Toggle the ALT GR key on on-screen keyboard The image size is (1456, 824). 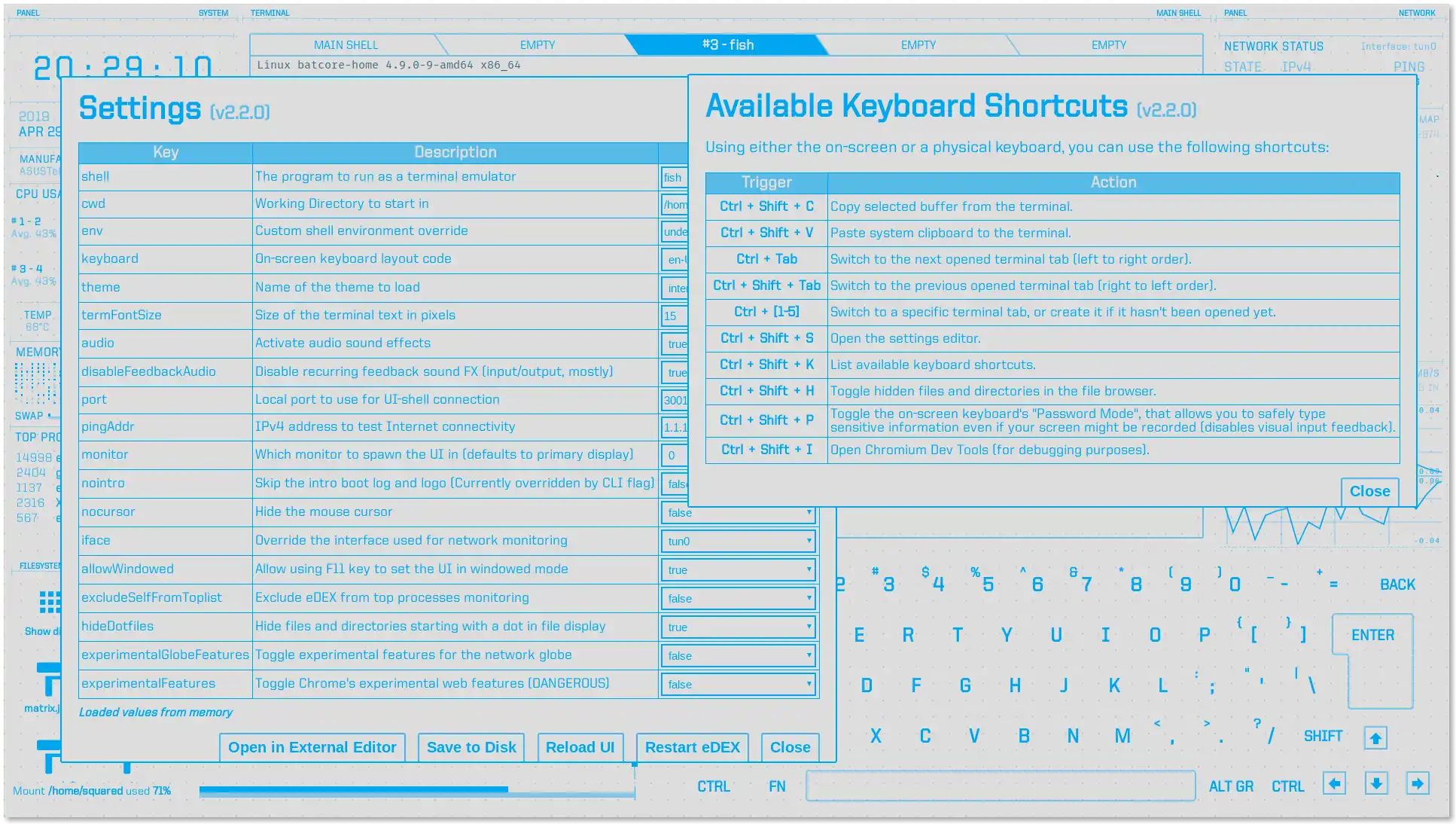(1231, 786)
